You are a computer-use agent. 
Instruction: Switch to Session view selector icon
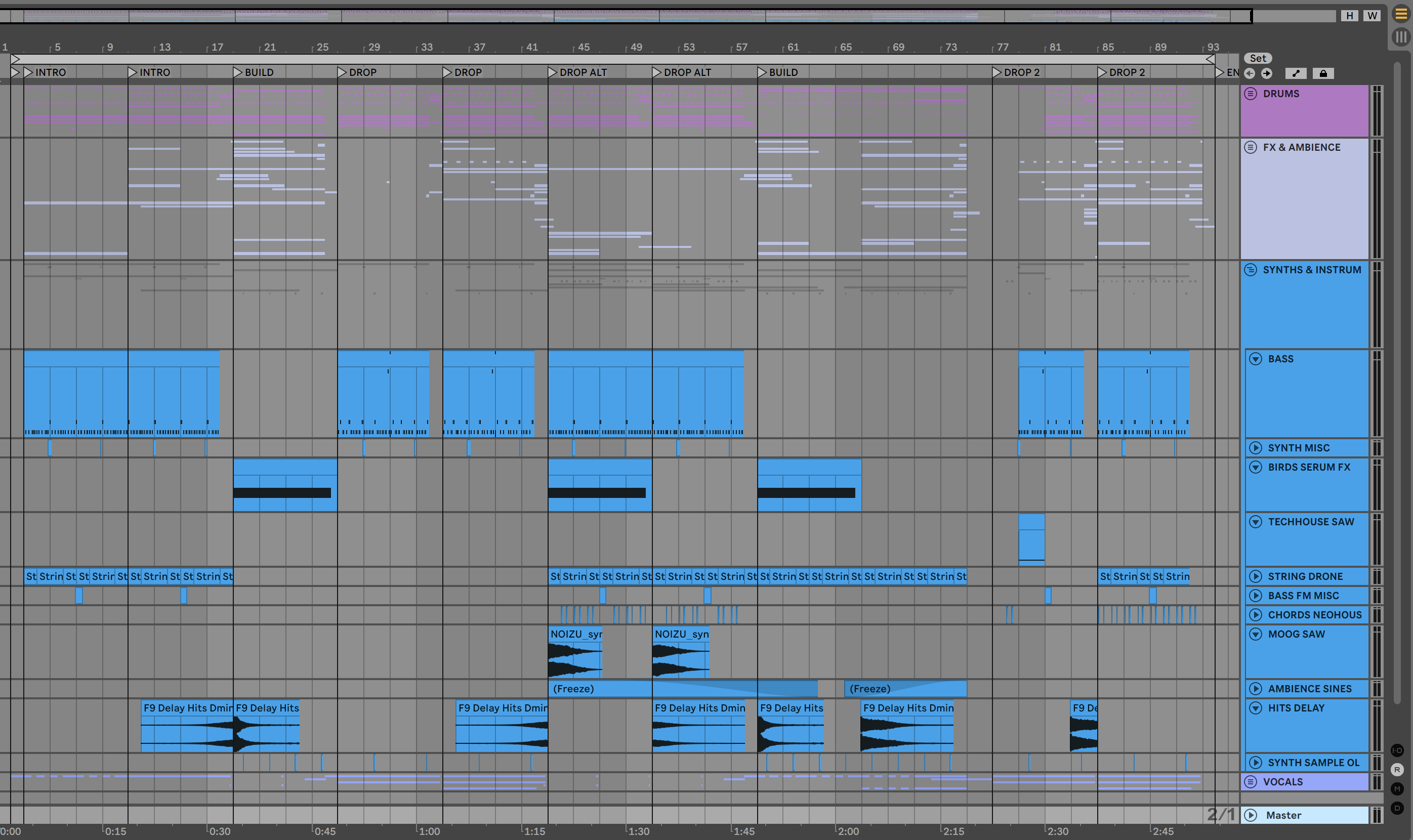[1400, 37]
